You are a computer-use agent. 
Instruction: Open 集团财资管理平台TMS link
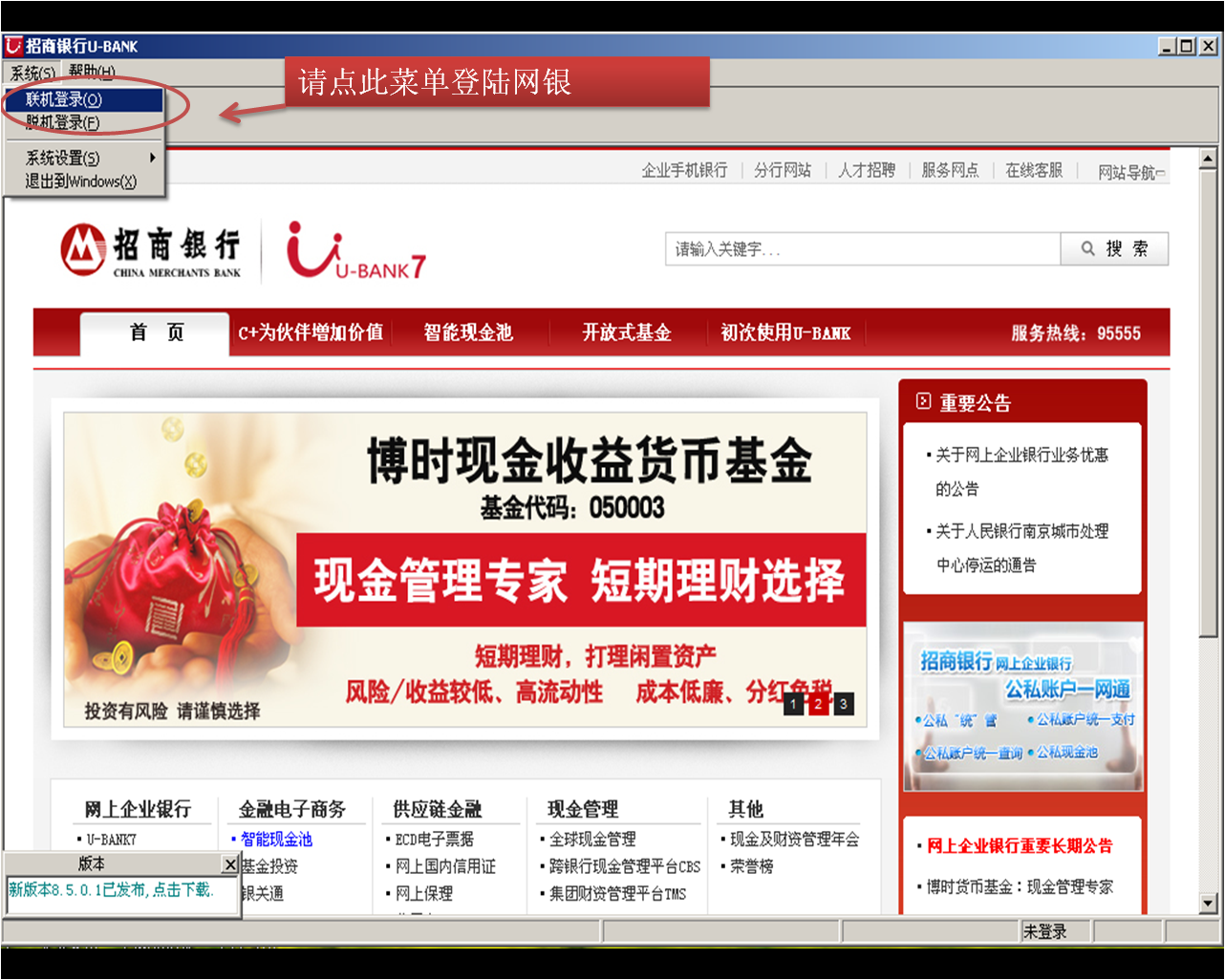(618, 893)
